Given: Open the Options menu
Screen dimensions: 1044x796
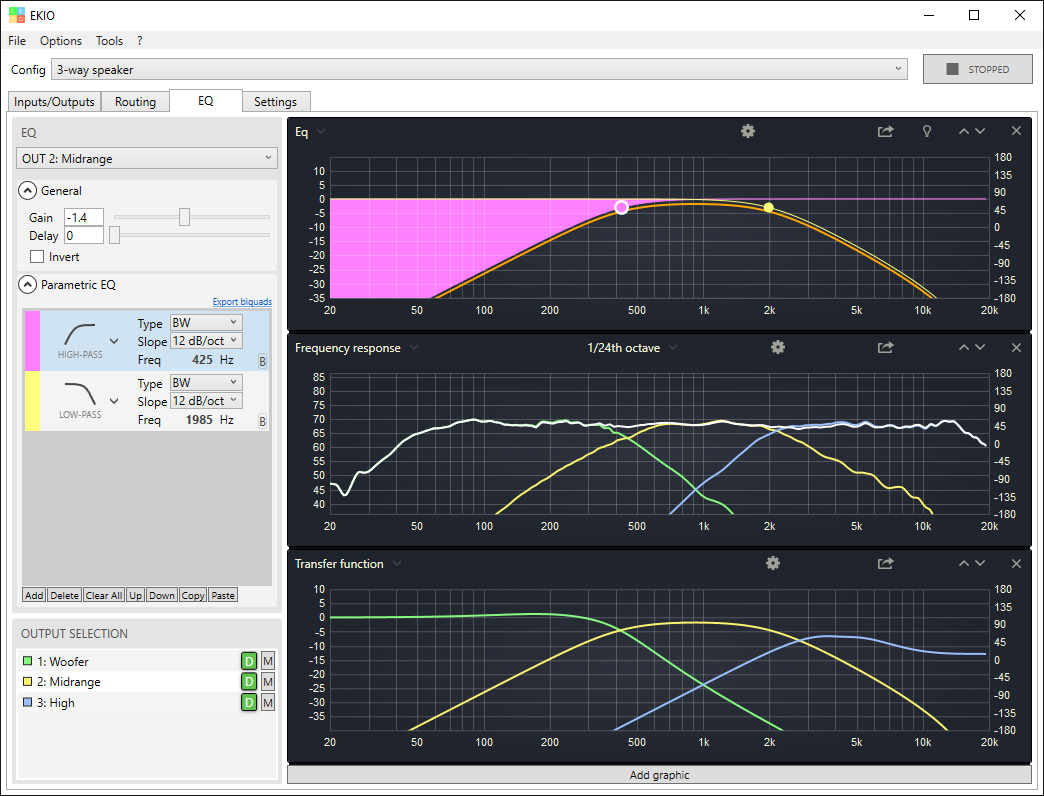Looking at the screenshot, I should pyautogui.click(x=61, y=41).
